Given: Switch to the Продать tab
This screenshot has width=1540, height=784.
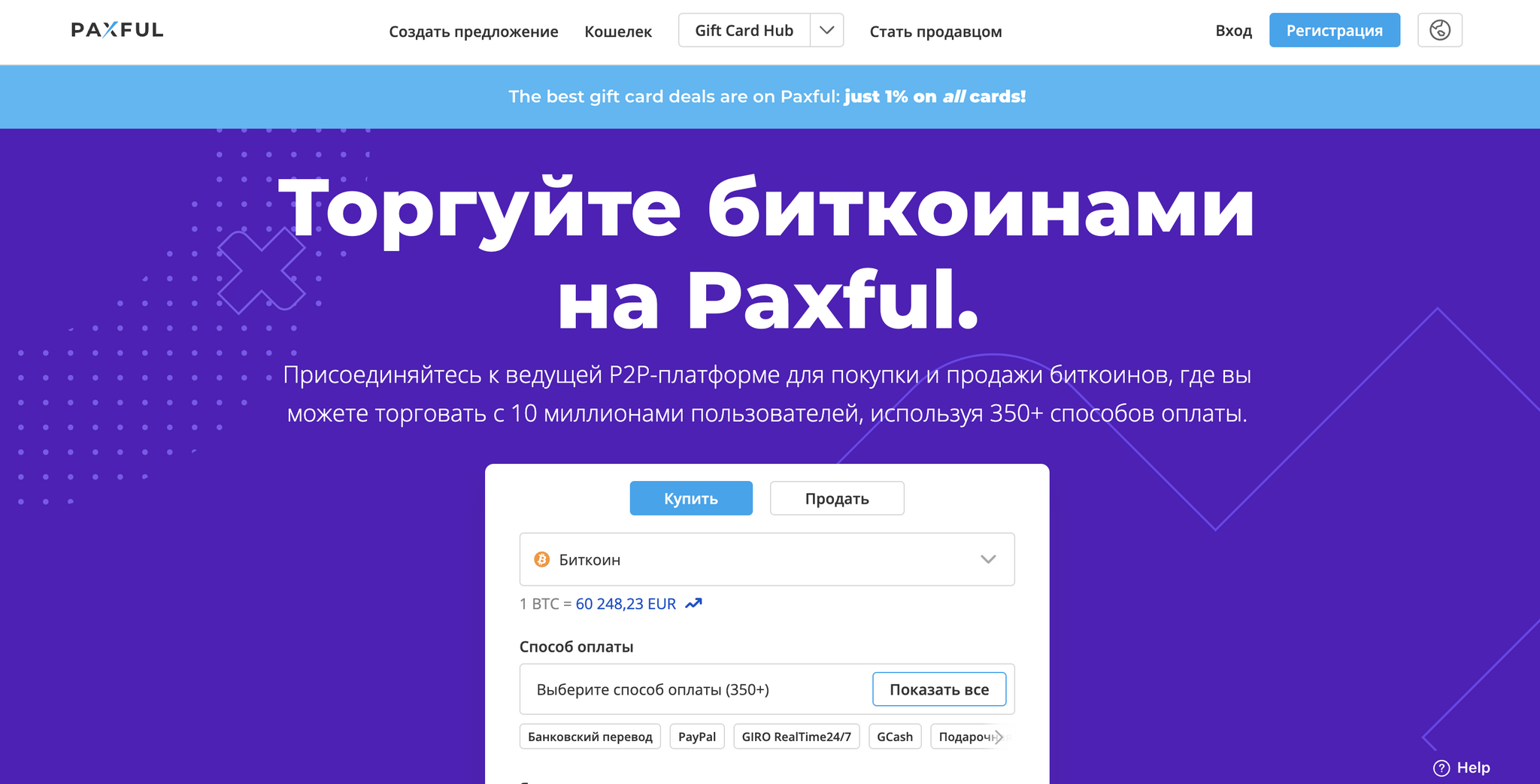Looking at the screenshot, I should [837, 498].
